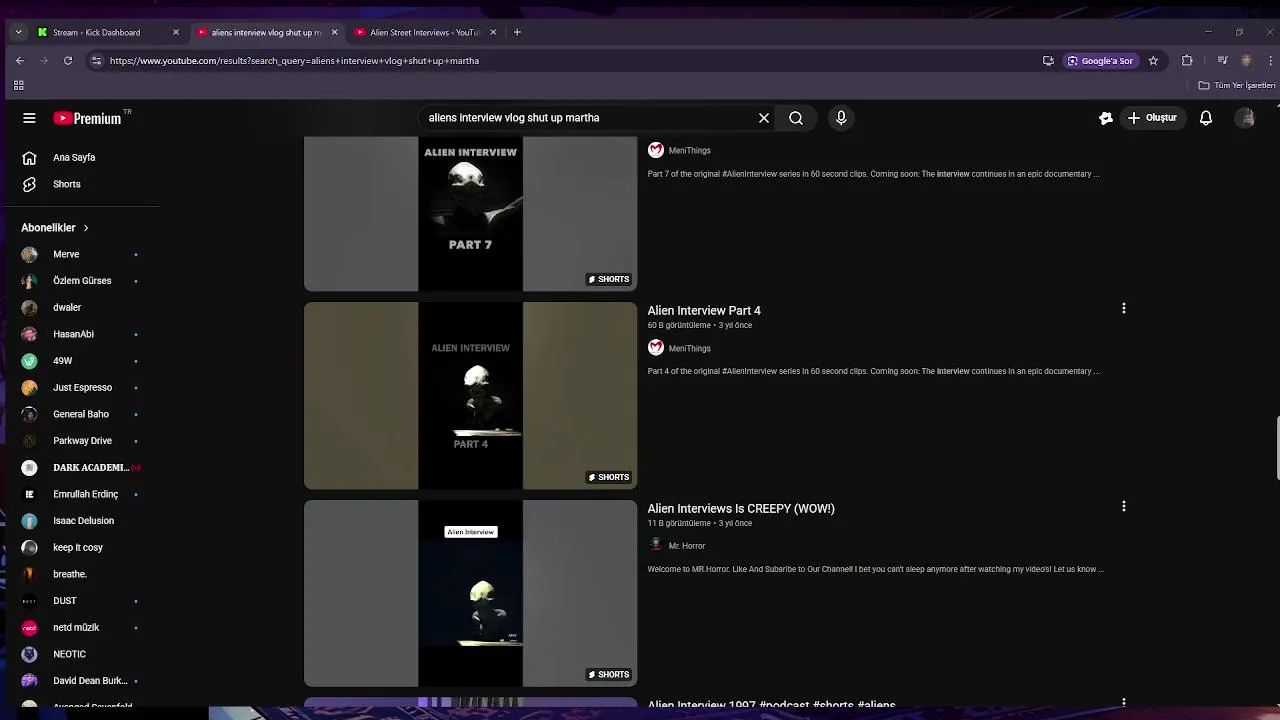Click the Oluştur create button
1280x720 pixels.
1152,118
